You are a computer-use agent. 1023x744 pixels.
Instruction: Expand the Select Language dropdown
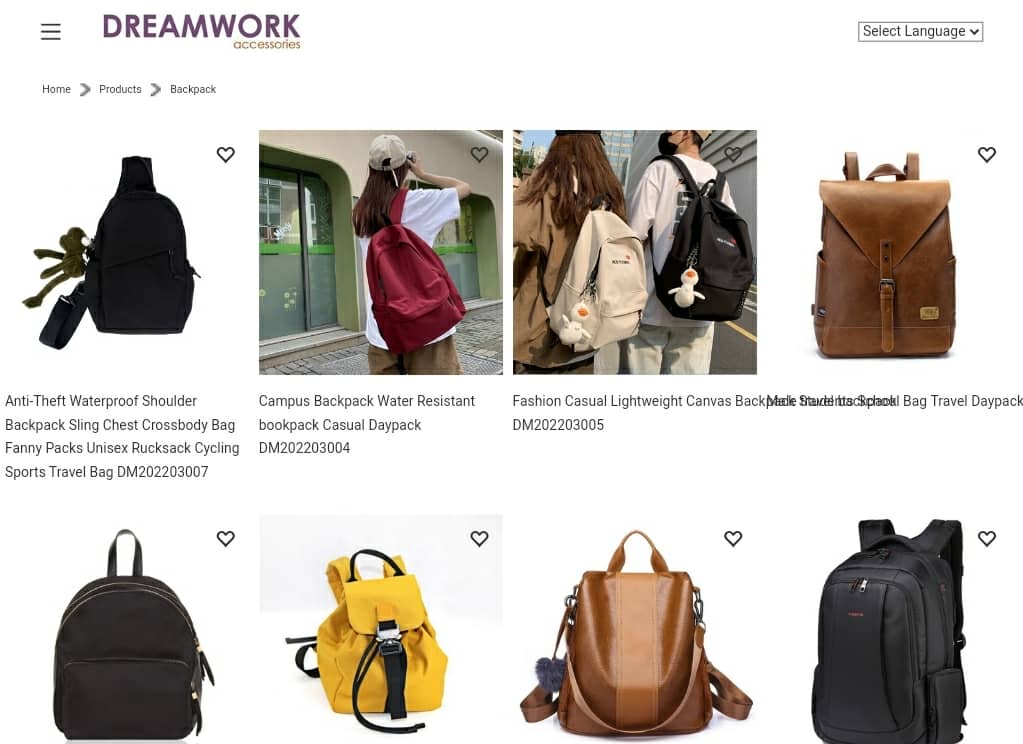921,31
